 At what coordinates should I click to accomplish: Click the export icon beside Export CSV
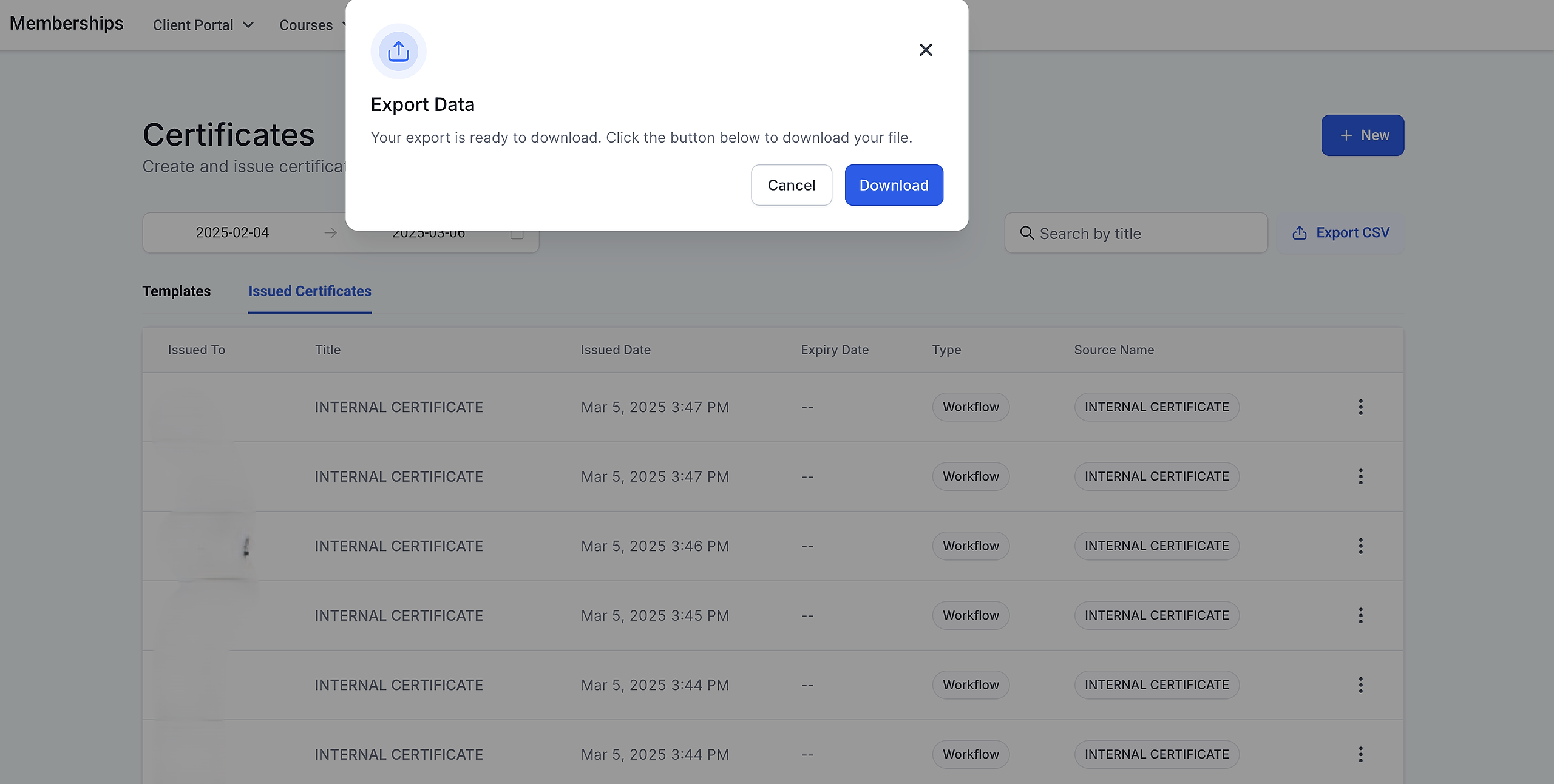tap(1300, 233)
